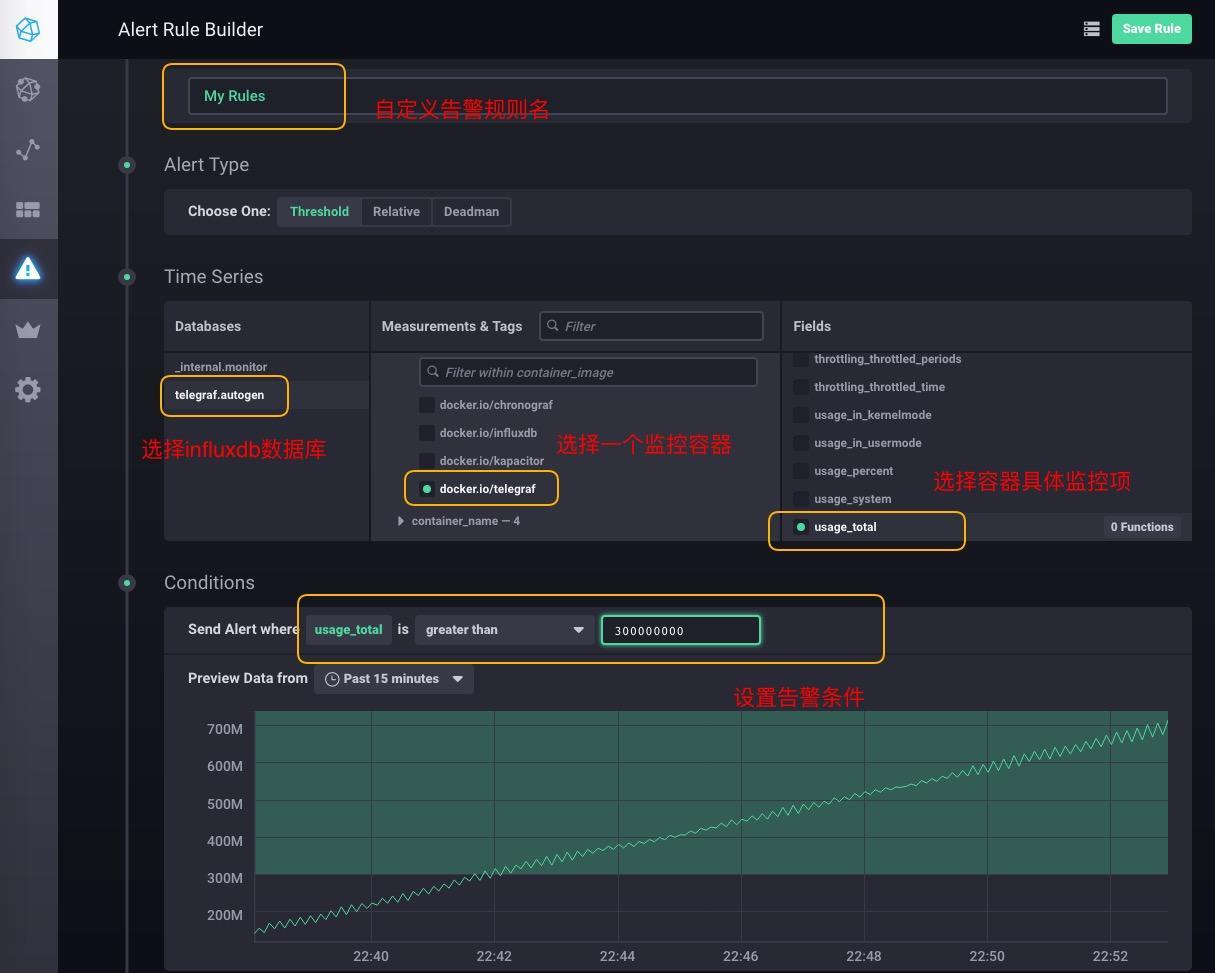The height and width of the screenshot is (973, 1215).
Task: Open the Chronograf logo home icon
Action: click(28, 29)
